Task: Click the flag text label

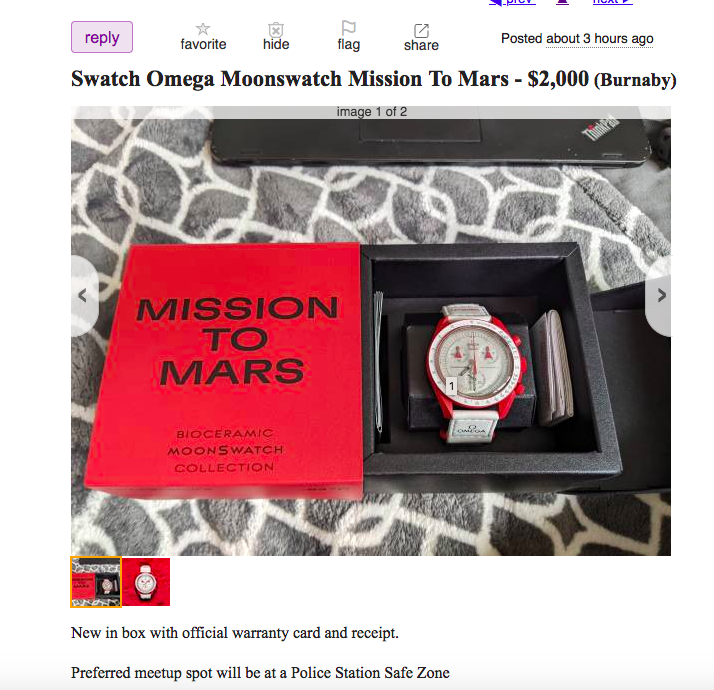Action: coord(348,45)
